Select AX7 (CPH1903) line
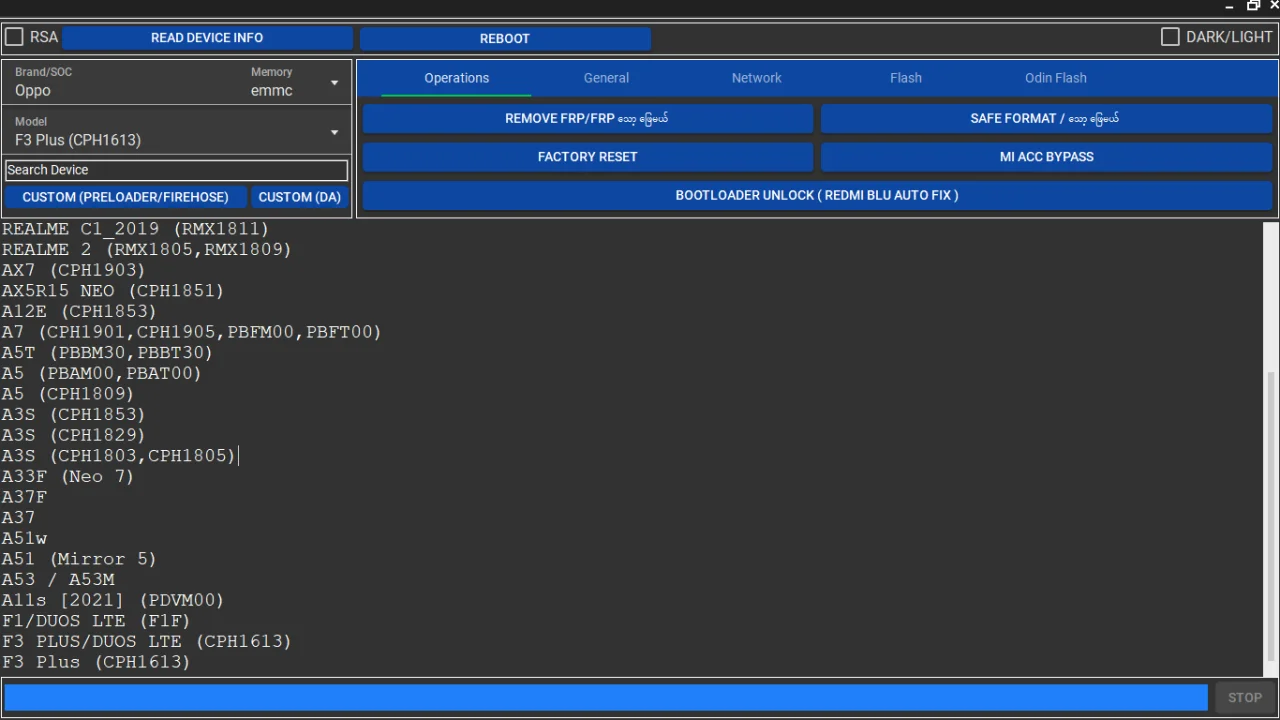Screen dimensions: 1280x720 (x=73, y=270)
